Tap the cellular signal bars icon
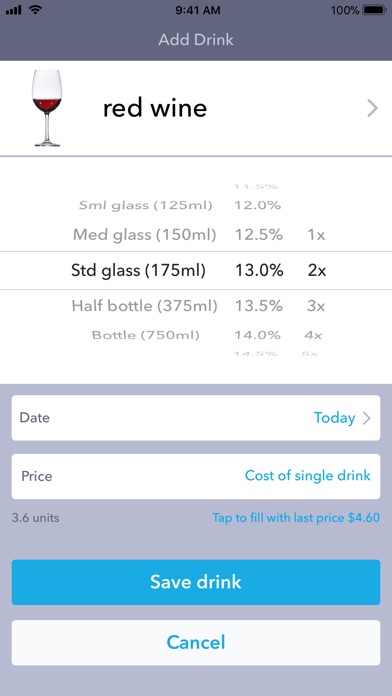Viewport: 392px width, 696px height. pyautogui.click(x=14, y=10)
